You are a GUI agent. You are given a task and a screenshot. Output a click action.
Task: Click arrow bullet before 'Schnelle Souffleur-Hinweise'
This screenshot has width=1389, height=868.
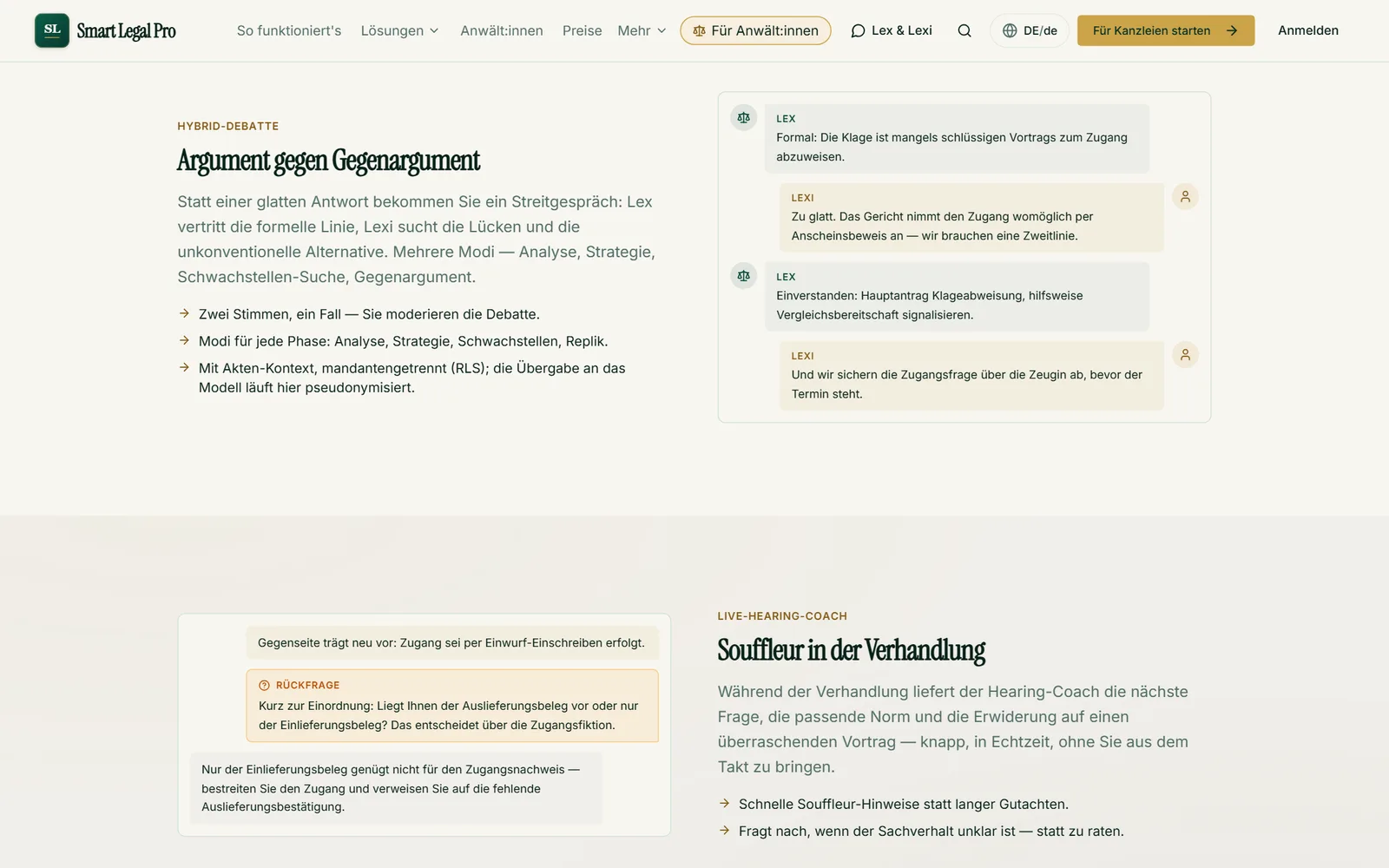724,803
